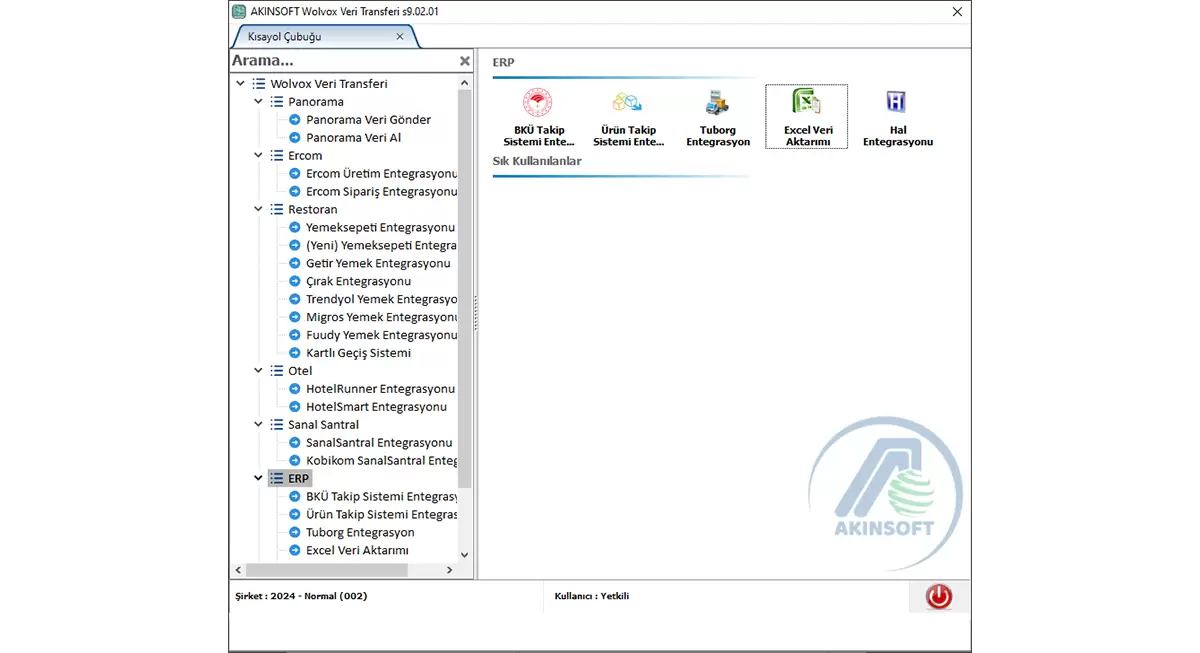Open HotelRunner Entegrasyonu from the tree
This screenshot has height=653, width=1200.
pos(379,389)
